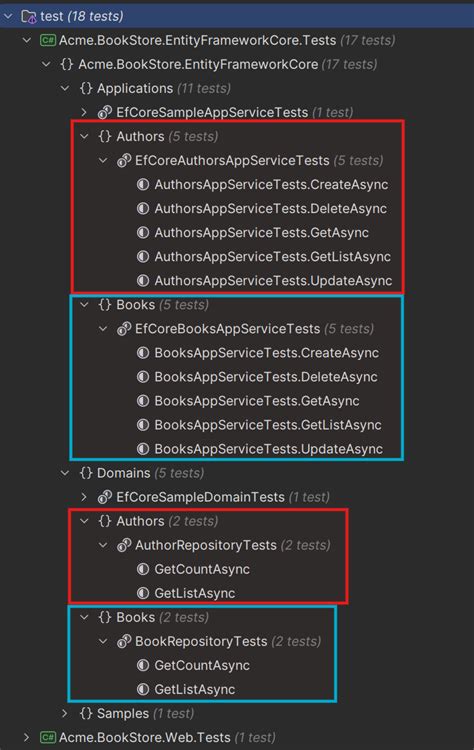The image size is (474, 750).
Task: Select the AuthorsAppServiceTests.GetAsync test
Action: click(x=262, y=233)
